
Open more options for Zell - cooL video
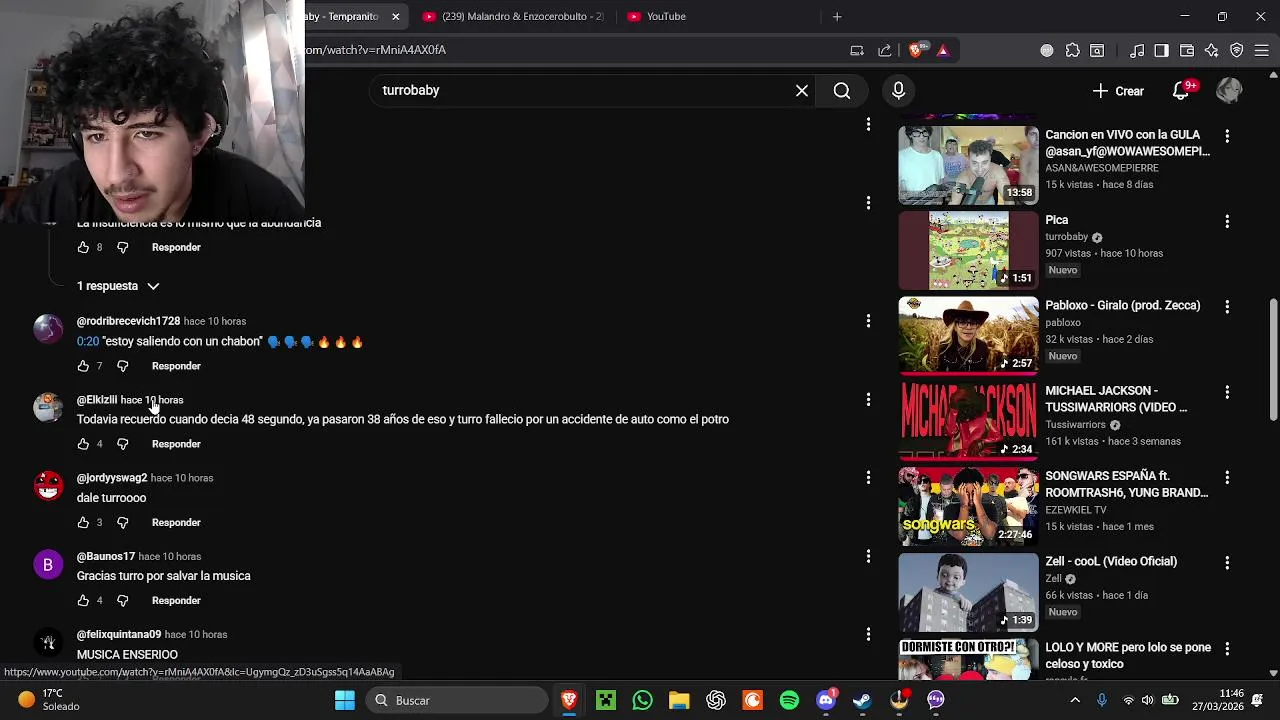click(1227, 563)
